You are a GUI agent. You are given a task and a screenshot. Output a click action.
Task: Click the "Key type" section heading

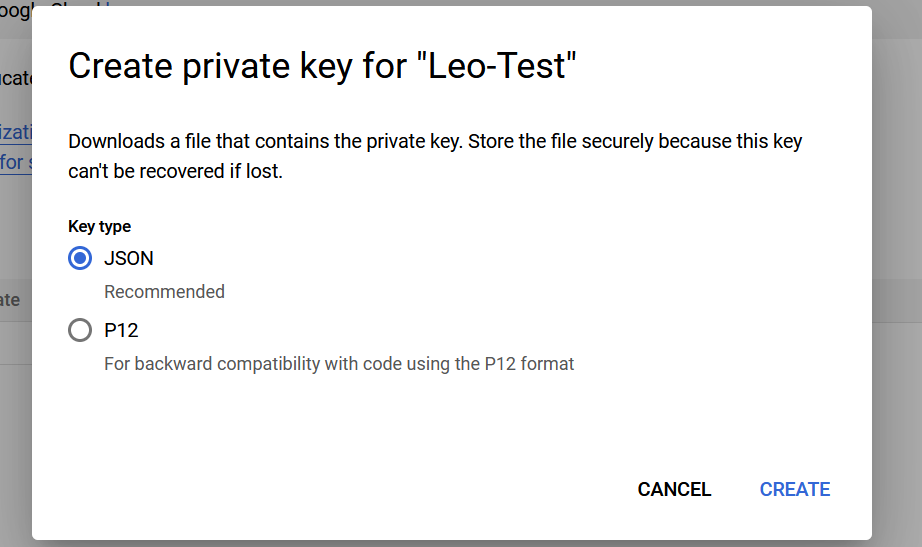pos(99,226)
